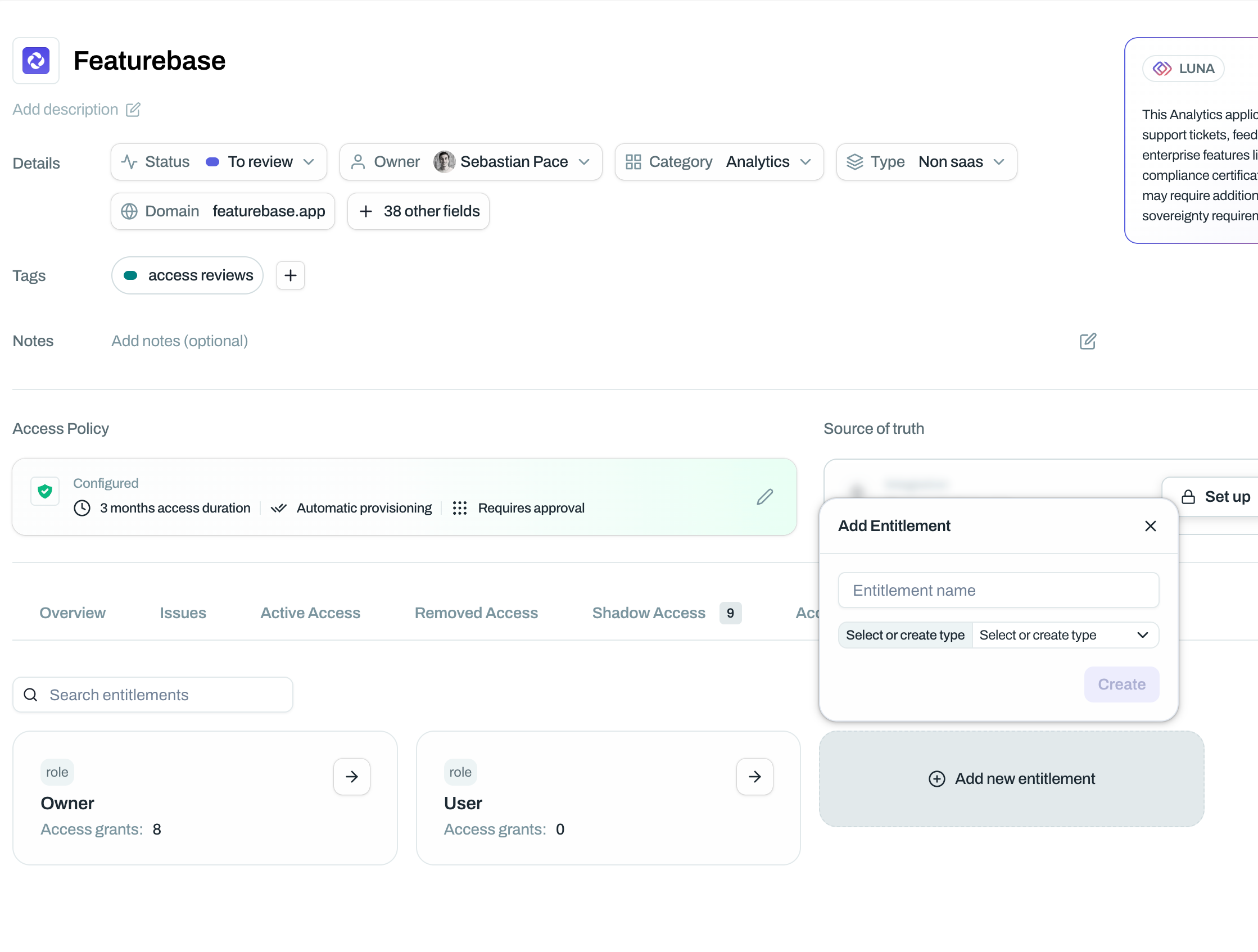The width and height of the screenshot is (1258, 952).
Task: Click Add new entitlement button
Action: (1011, 778)
